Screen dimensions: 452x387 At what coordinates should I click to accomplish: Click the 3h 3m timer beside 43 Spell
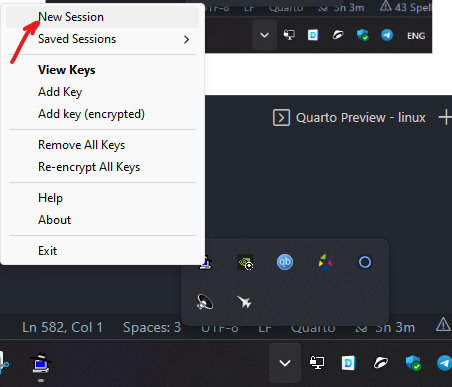[x=341, y=7]
